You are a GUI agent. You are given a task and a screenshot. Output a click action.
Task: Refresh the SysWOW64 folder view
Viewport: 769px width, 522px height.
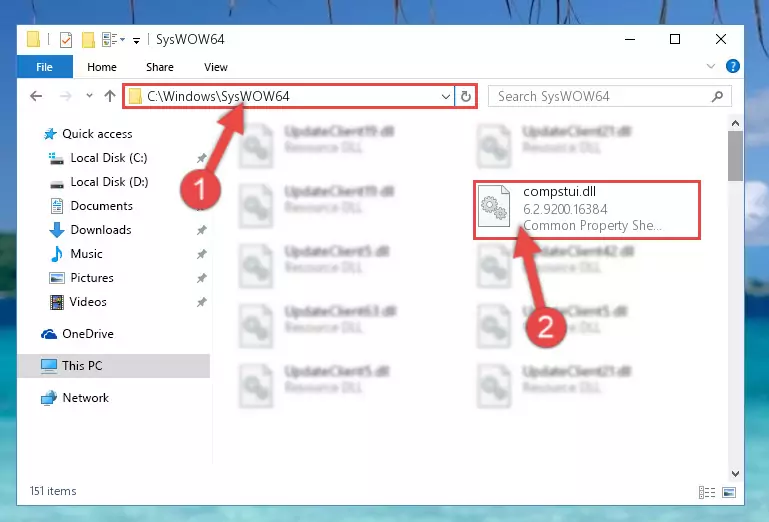[x=466, y=96]
